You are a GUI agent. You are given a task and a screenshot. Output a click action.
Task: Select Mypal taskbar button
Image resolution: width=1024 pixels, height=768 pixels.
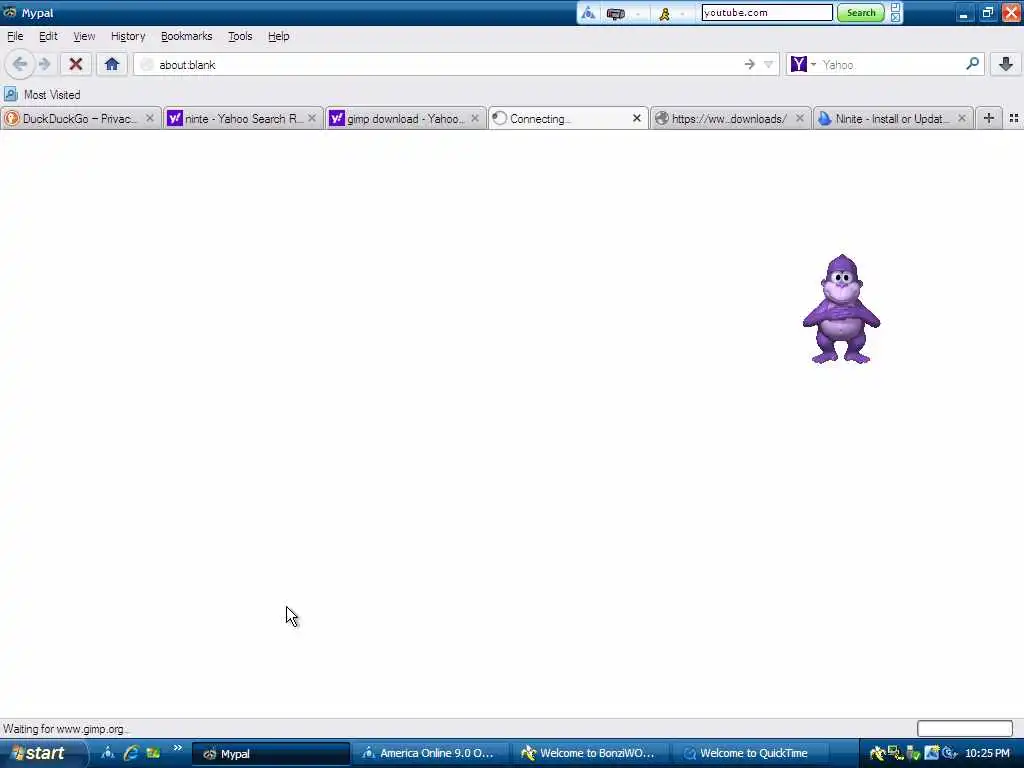[271, 754]
